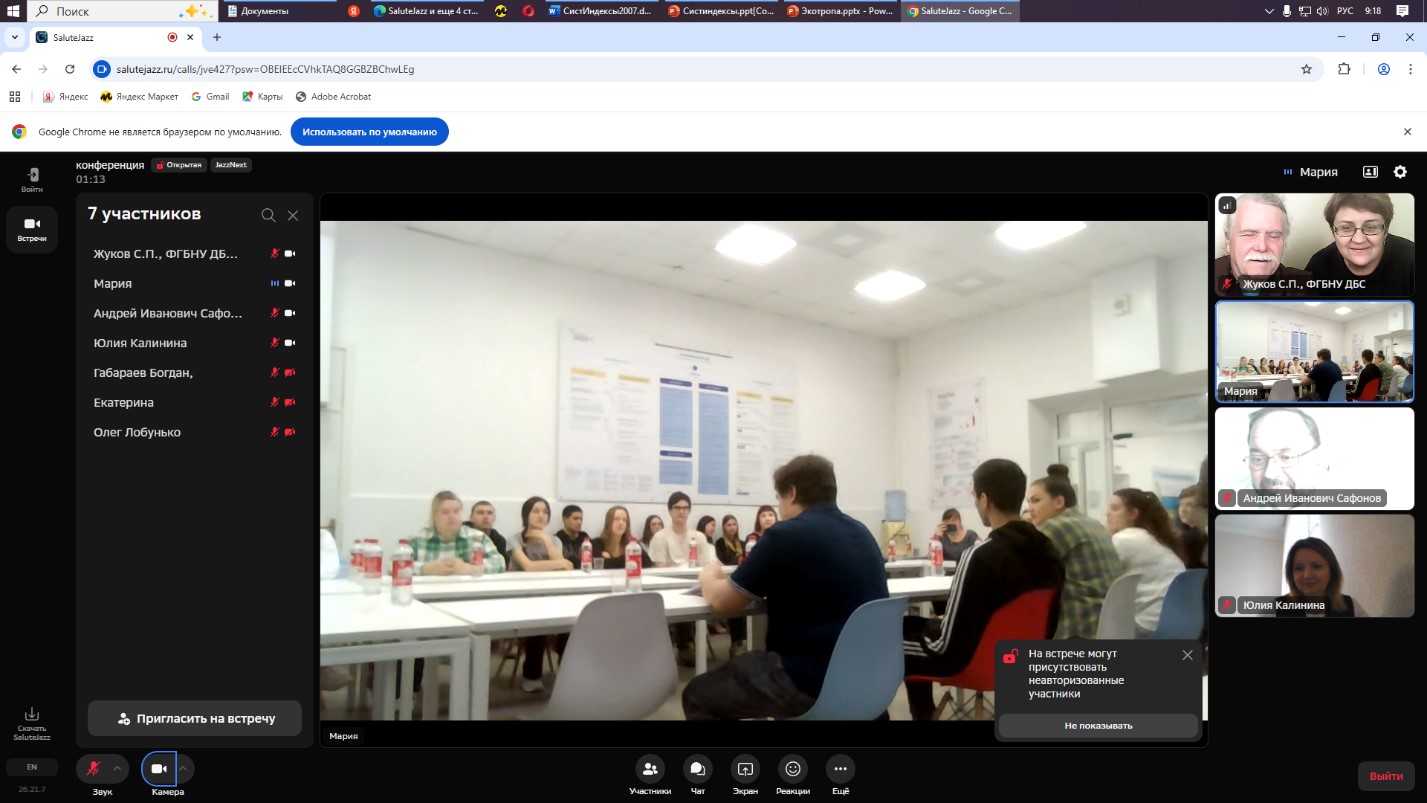Open Chrome tab search dropdown arrow
This screenshot has height=803, width=1427.
(15, 37)
